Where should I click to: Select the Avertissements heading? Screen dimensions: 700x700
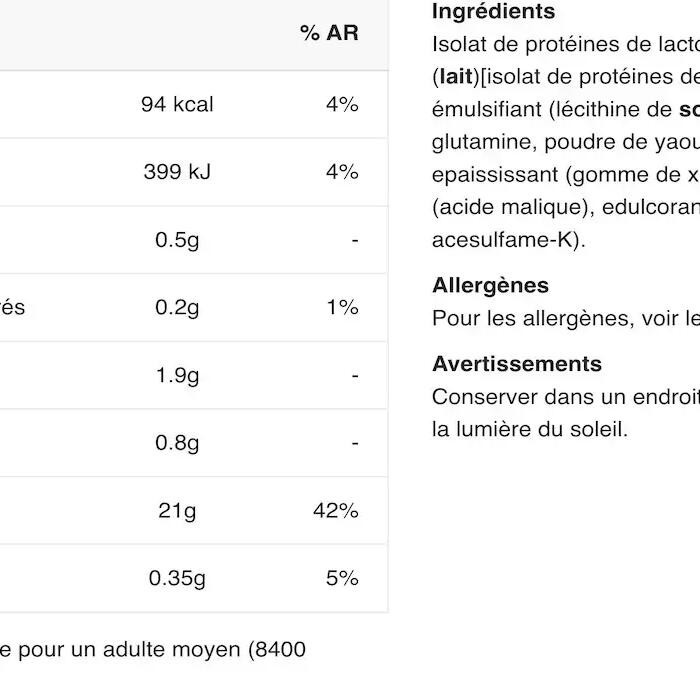pos(517,363)
